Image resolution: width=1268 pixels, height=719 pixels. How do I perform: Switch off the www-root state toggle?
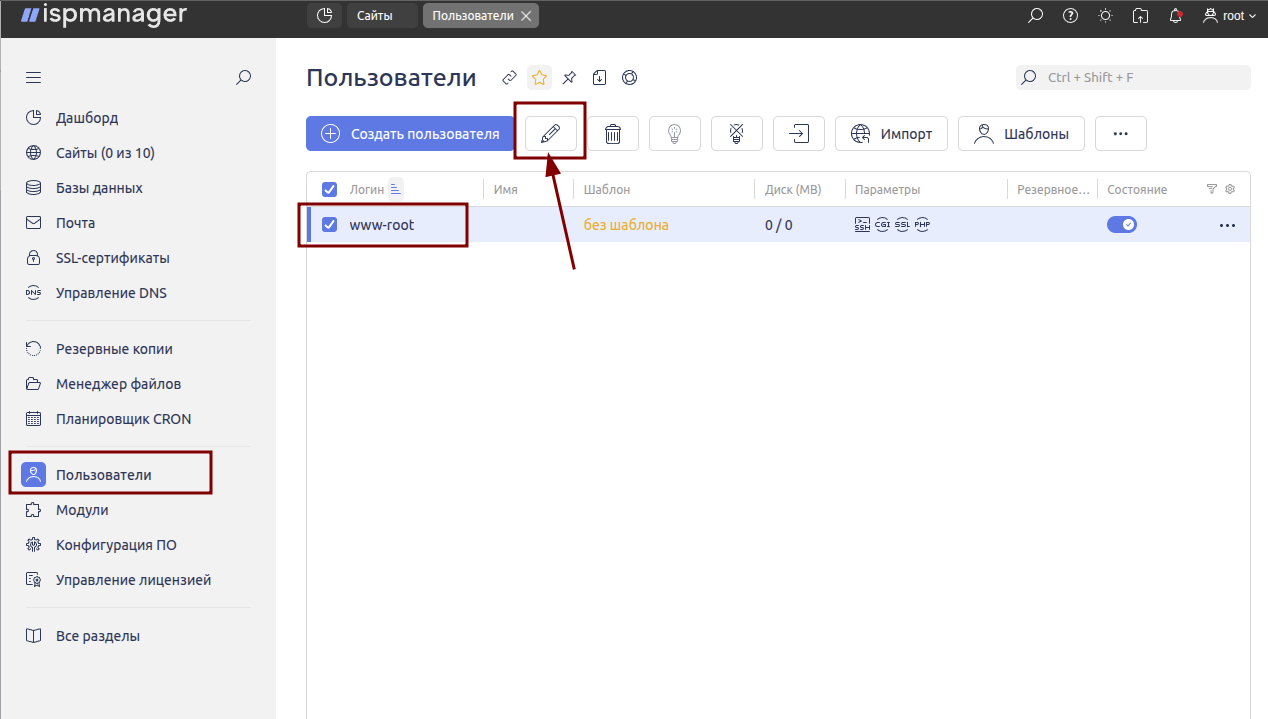(1121, 225)
